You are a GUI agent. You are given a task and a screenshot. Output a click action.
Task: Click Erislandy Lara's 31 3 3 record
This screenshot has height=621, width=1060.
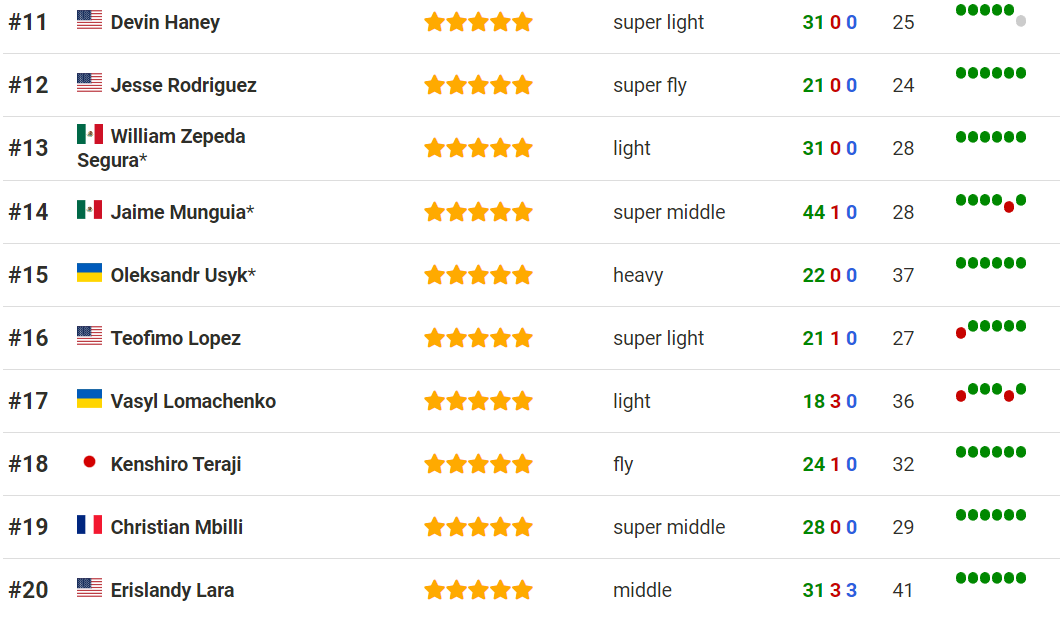pyautogui.click(x=829, y=590)
